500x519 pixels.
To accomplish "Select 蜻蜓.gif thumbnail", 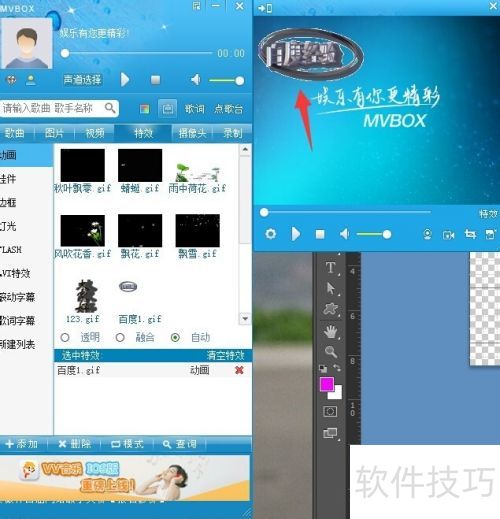I will tap(140, 166).
